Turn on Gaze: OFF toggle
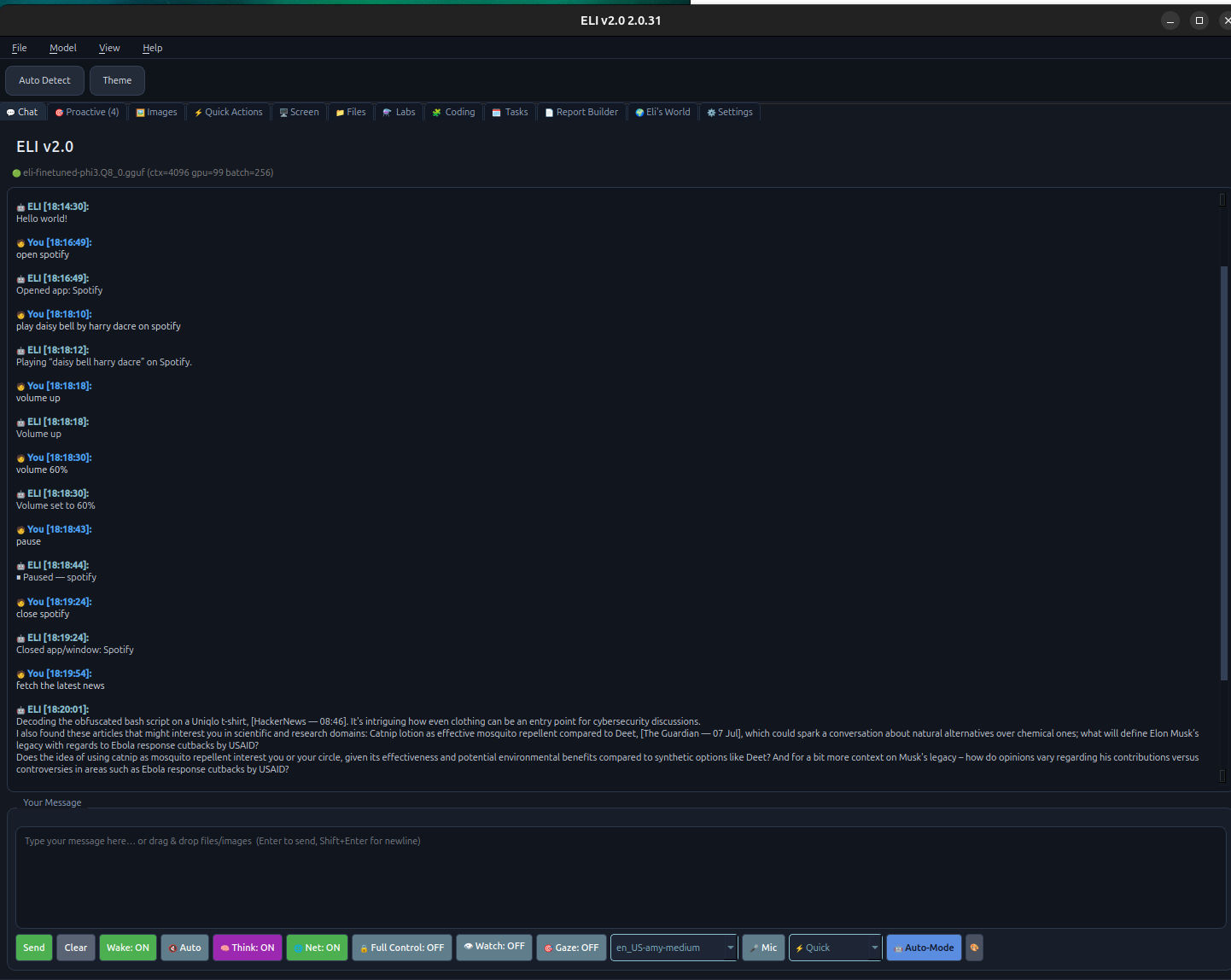This screenshot has width=1231, height=980. click(572, 948)
